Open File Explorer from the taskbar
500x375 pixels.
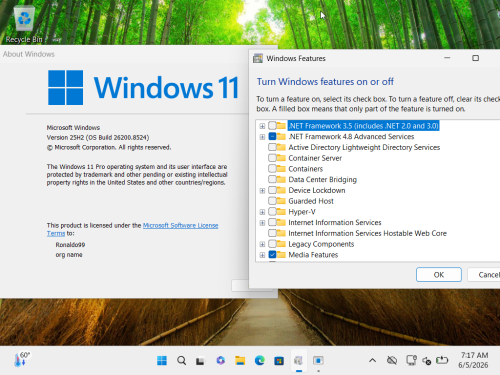pos(240,361)
